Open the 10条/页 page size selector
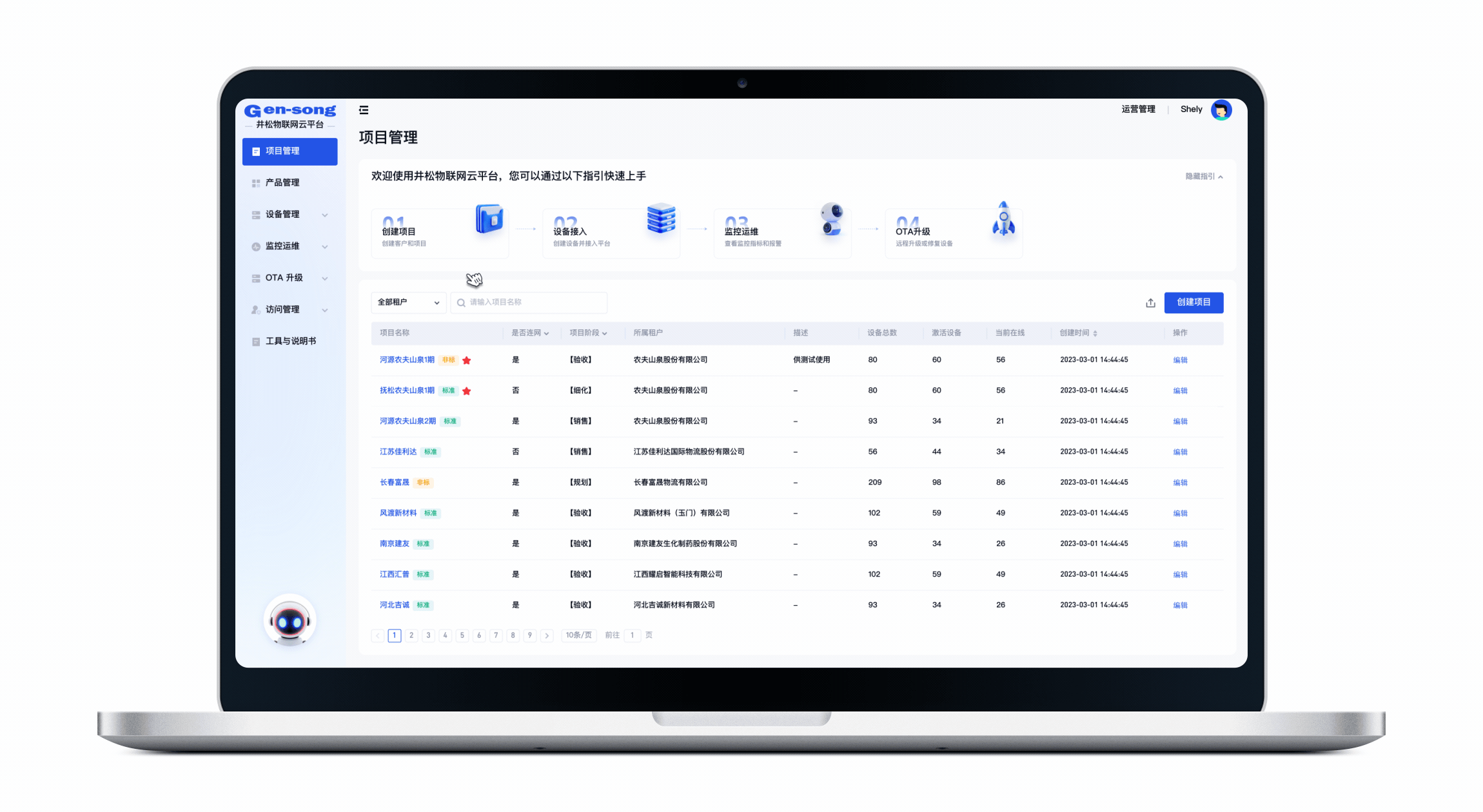 point(579,635)
